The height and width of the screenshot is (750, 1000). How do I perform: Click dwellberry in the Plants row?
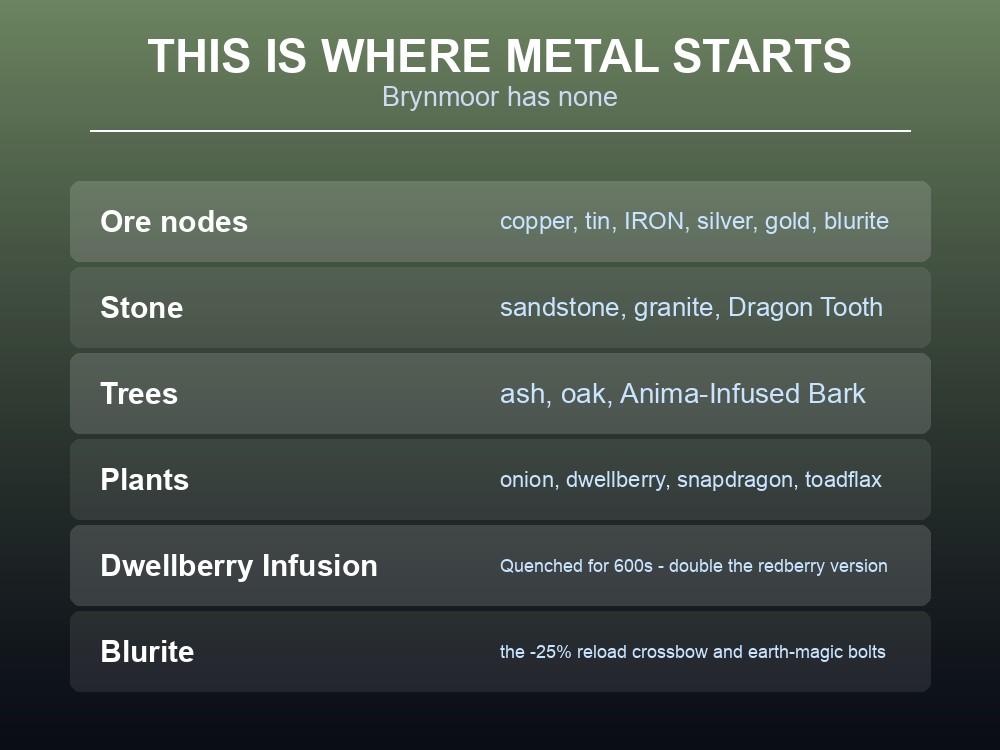point(616,480)
